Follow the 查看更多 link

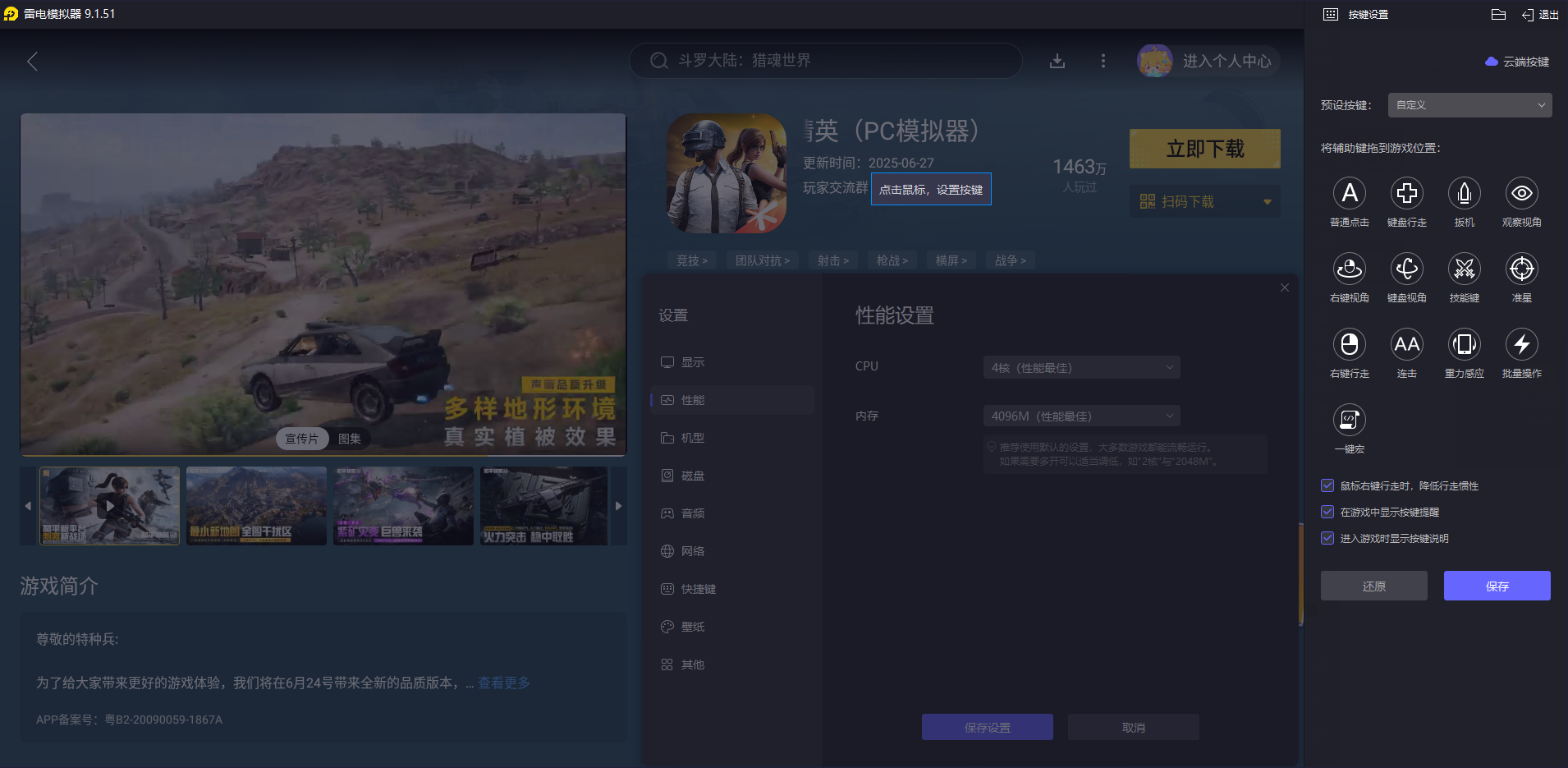click(503, 683)
